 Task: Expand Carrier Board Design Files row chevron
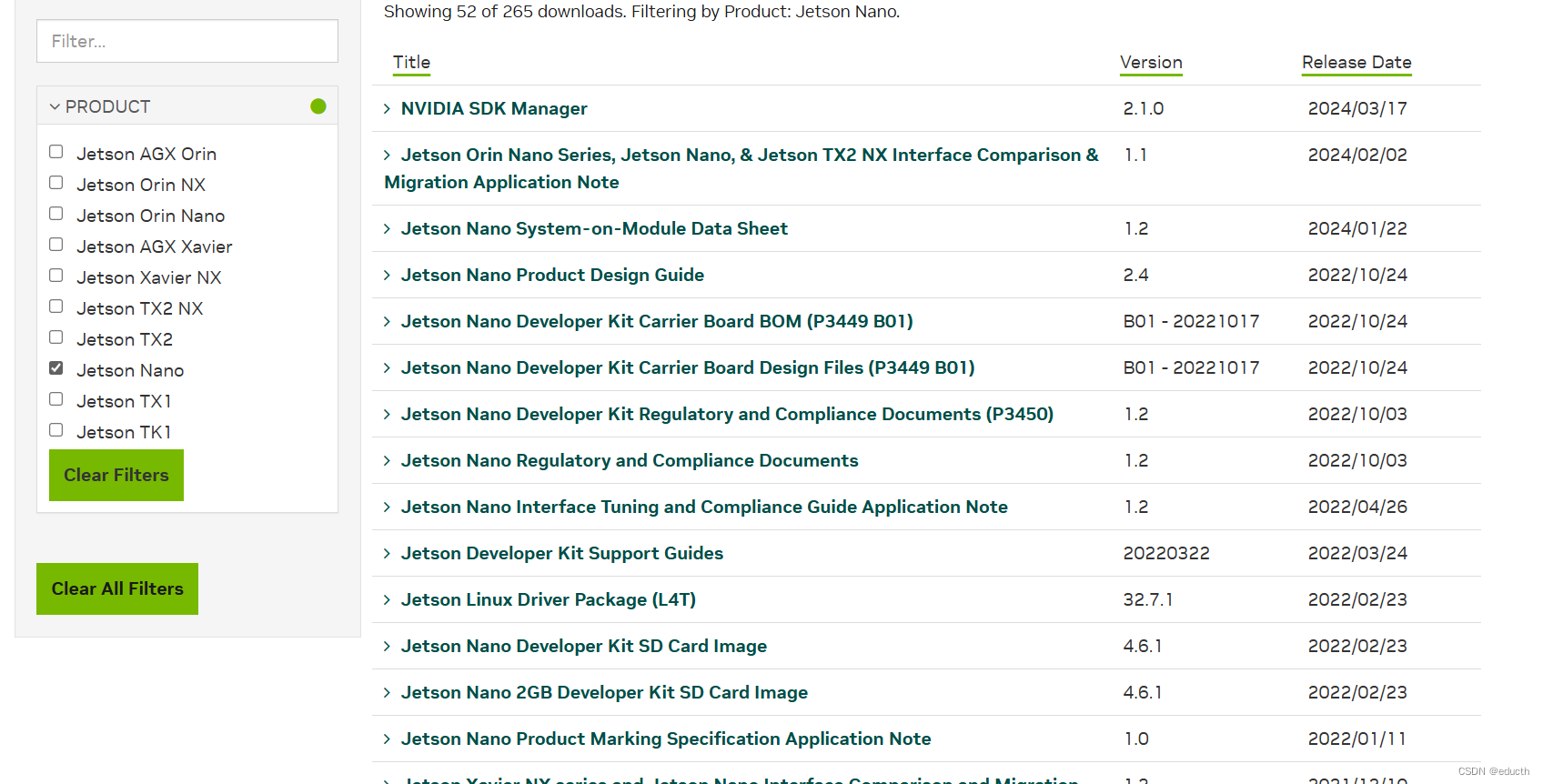coord(387,368)
